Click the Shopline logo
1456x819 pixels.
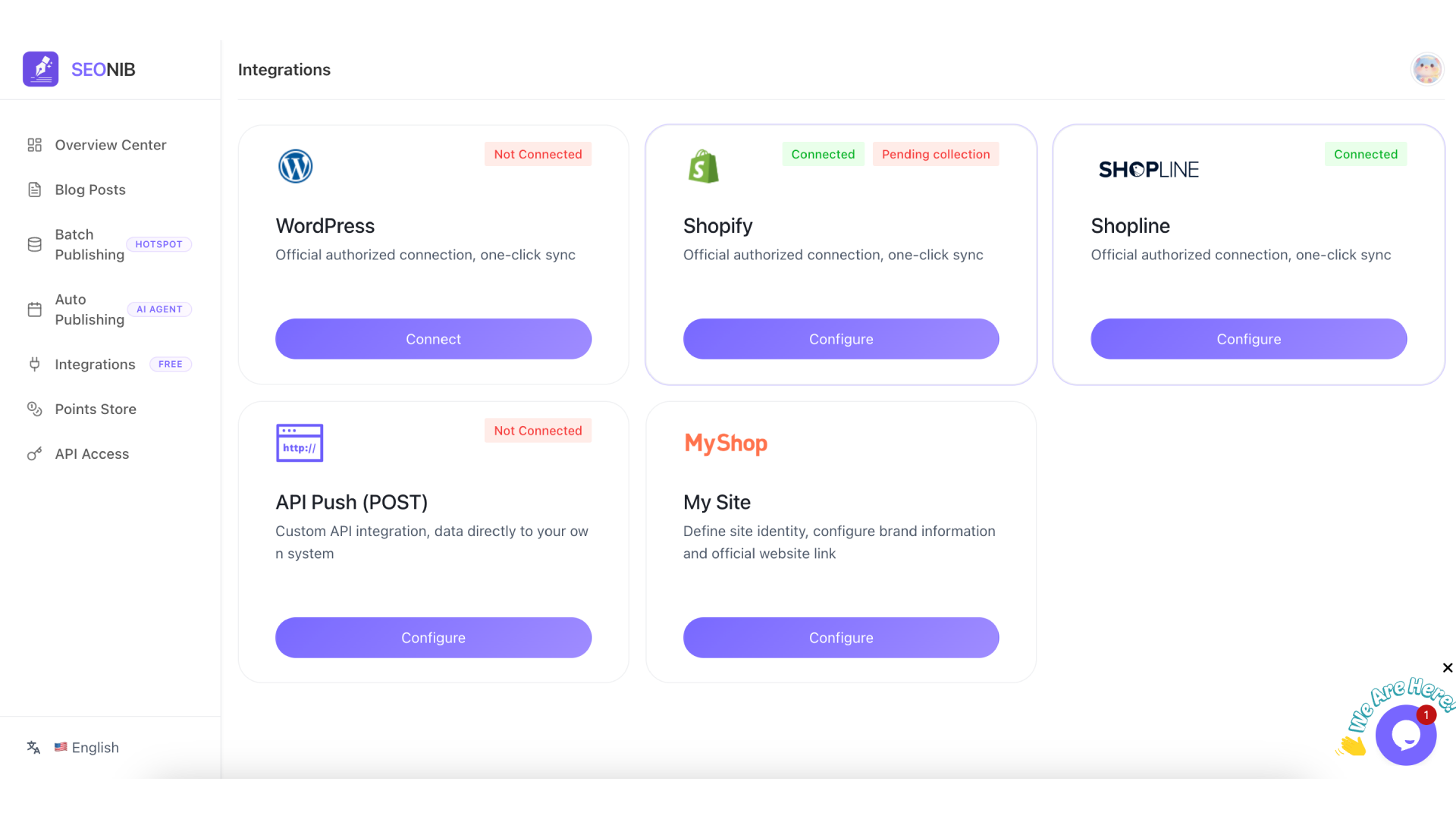tap(1148, 169)
